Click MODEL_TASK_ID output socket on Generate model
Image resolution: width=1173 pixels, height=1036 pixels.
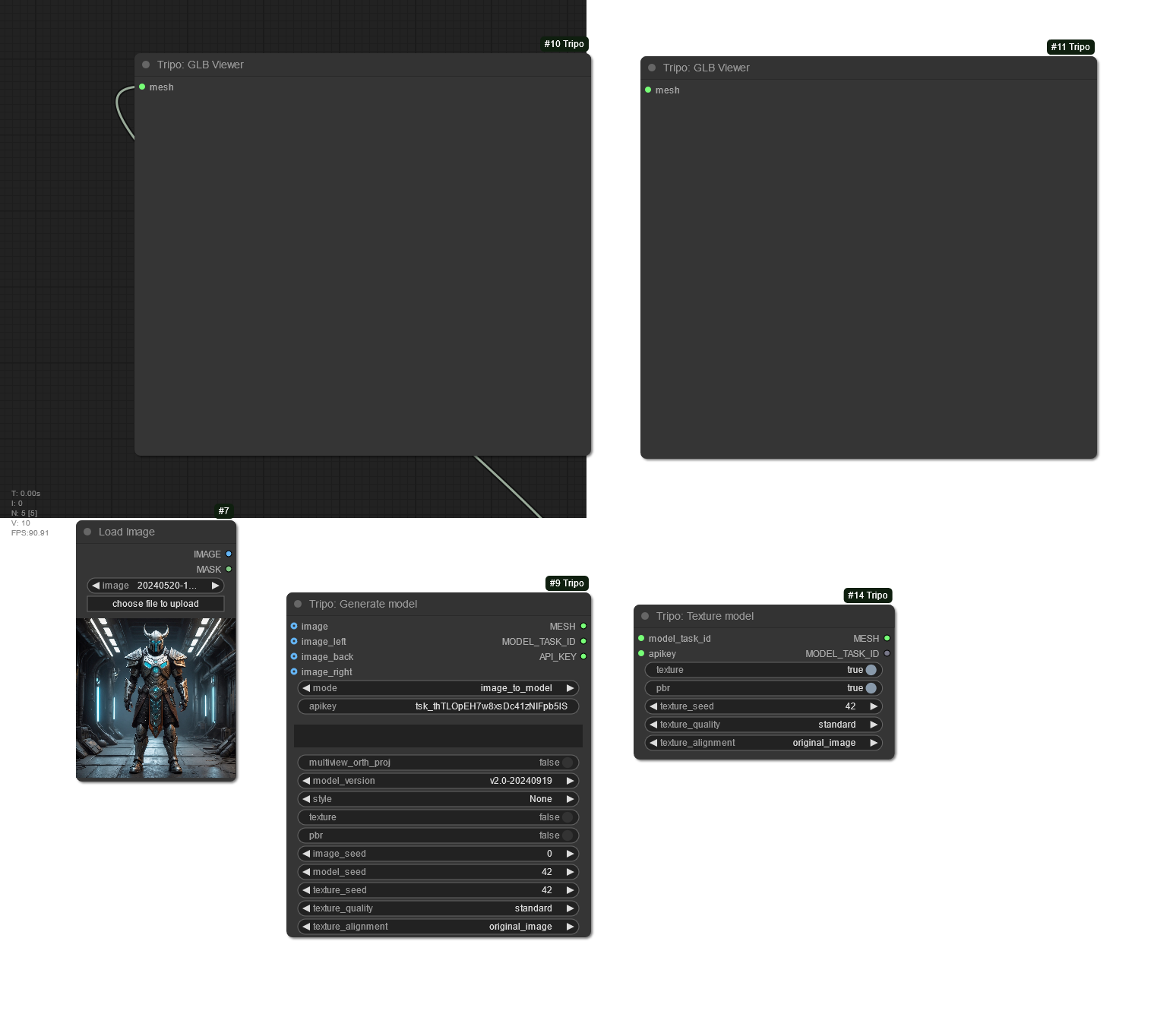(x=583, y=641)
